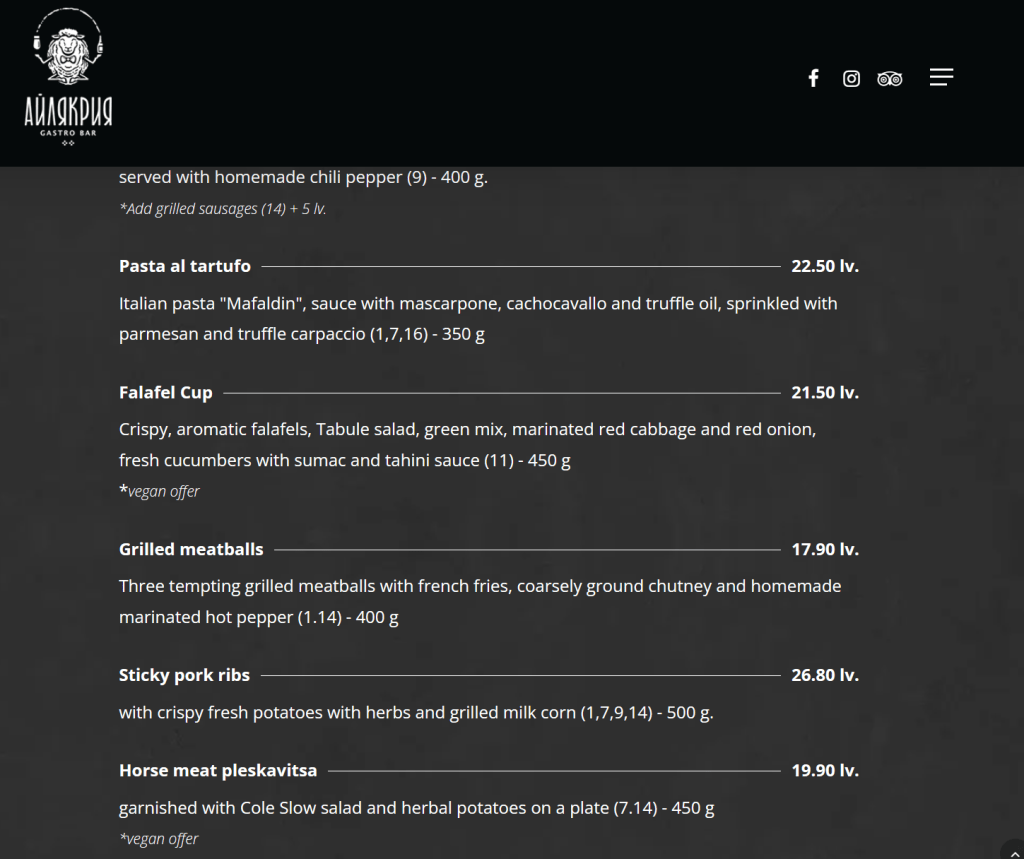The height and width of the screenshot is (859, 1024).
Task: Click the Aylyakria Gastro Bar logo
Action: click(68, 80)
